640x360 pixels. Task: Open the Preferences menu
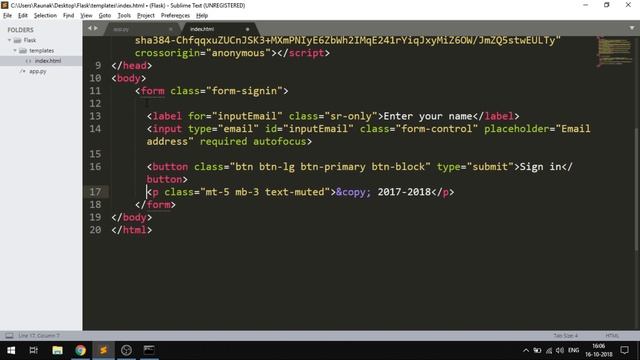point(175,16)
